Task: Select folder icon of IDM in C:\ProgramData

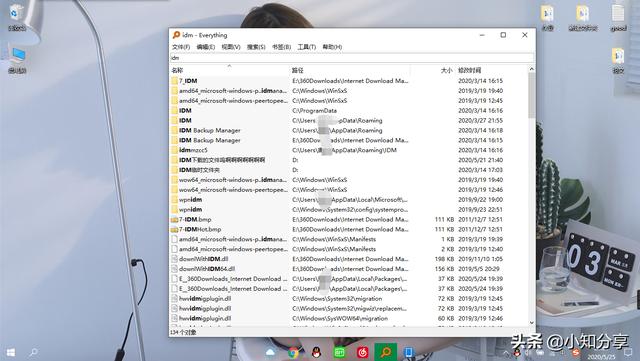Action: tap(174, 110)
